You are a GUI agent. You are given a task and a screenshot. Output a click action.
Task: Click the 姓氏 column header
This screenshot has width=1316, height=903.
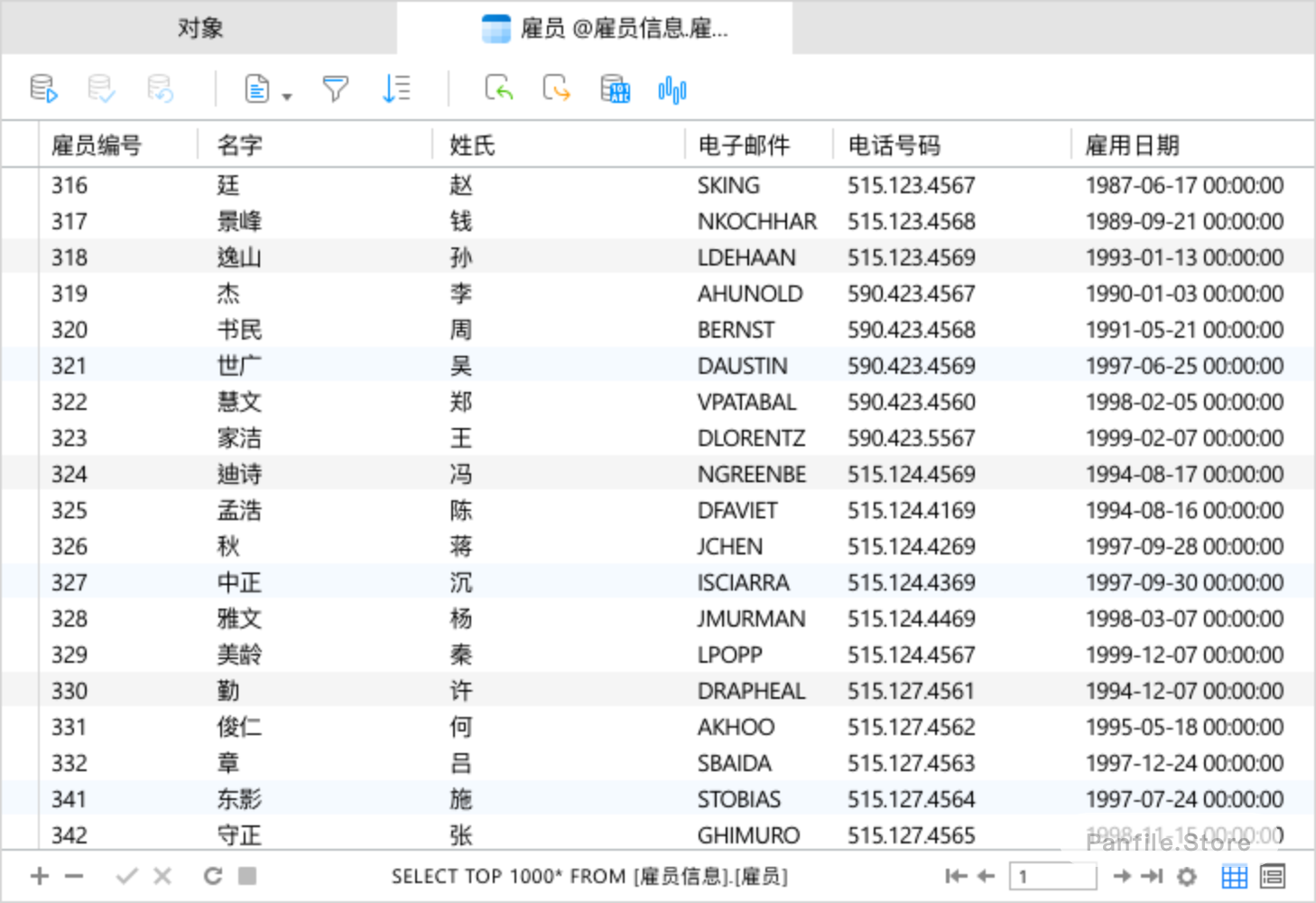click(x=472, y=145)
